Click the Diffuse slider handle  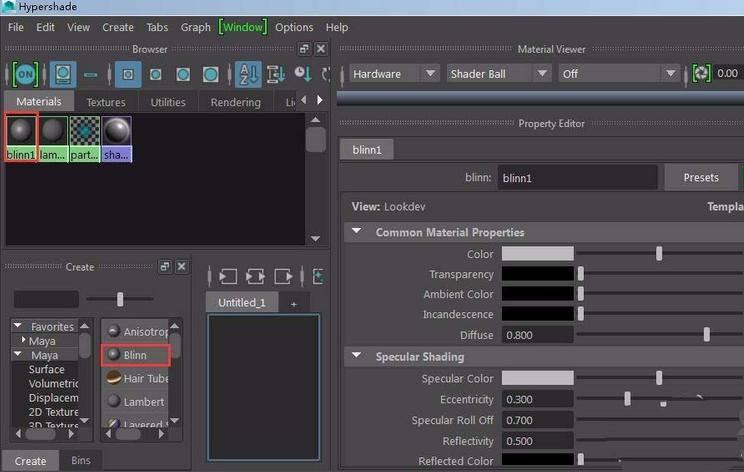pos(707,334)
